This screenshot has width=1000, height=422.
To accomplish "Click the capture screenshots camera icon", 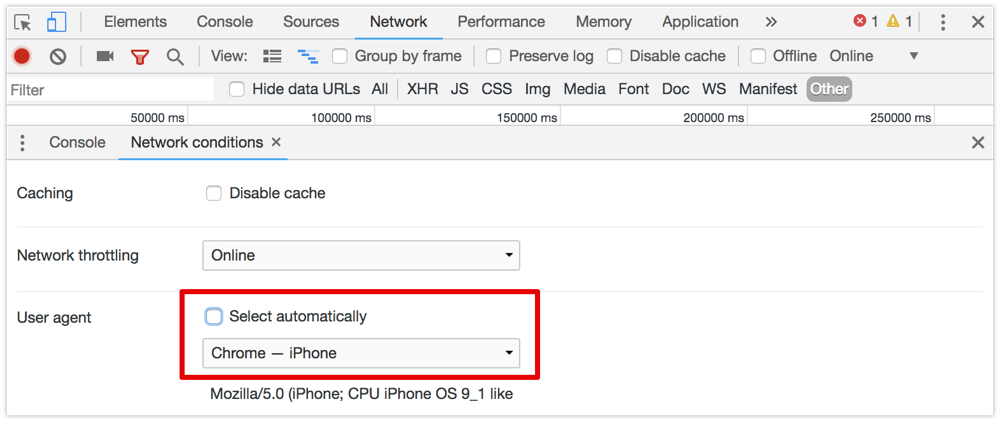I will 105,56.
